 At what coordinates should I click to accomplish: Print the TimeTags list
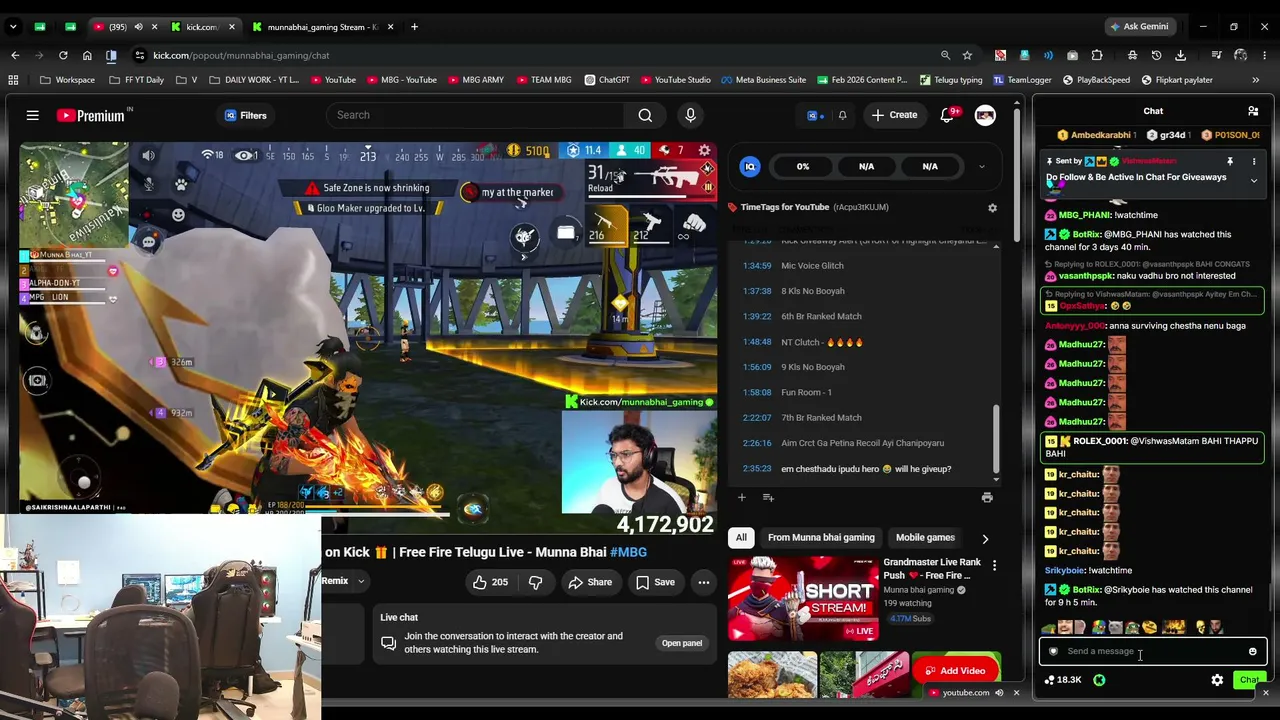987,497
